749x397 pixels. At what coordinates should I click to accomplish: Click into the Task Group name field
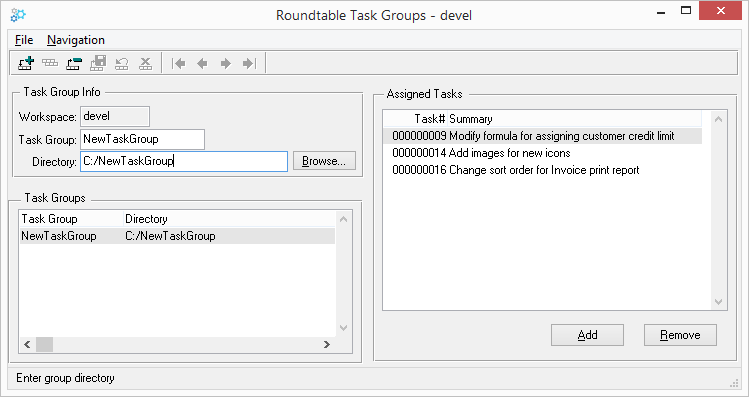point(142,139)
